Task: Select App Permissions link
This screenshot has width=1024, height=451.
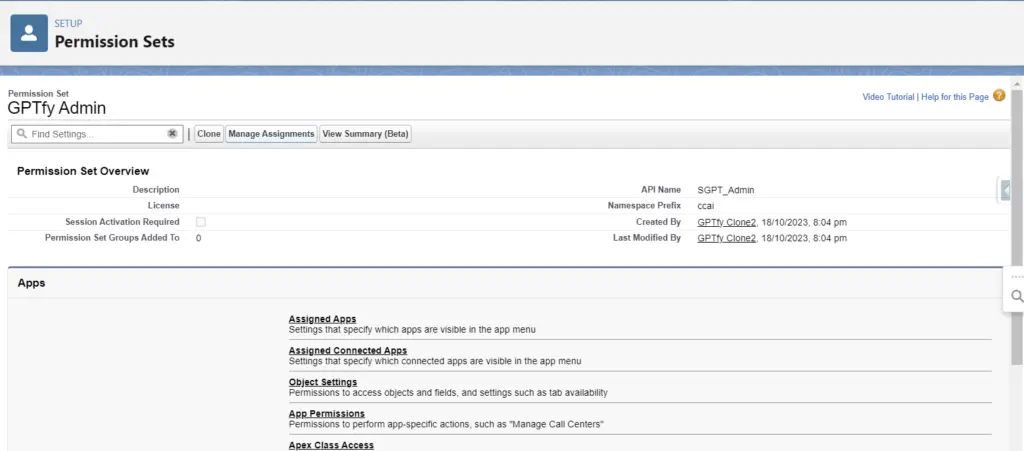Action: pyautogui.click(x=326, y=413)
